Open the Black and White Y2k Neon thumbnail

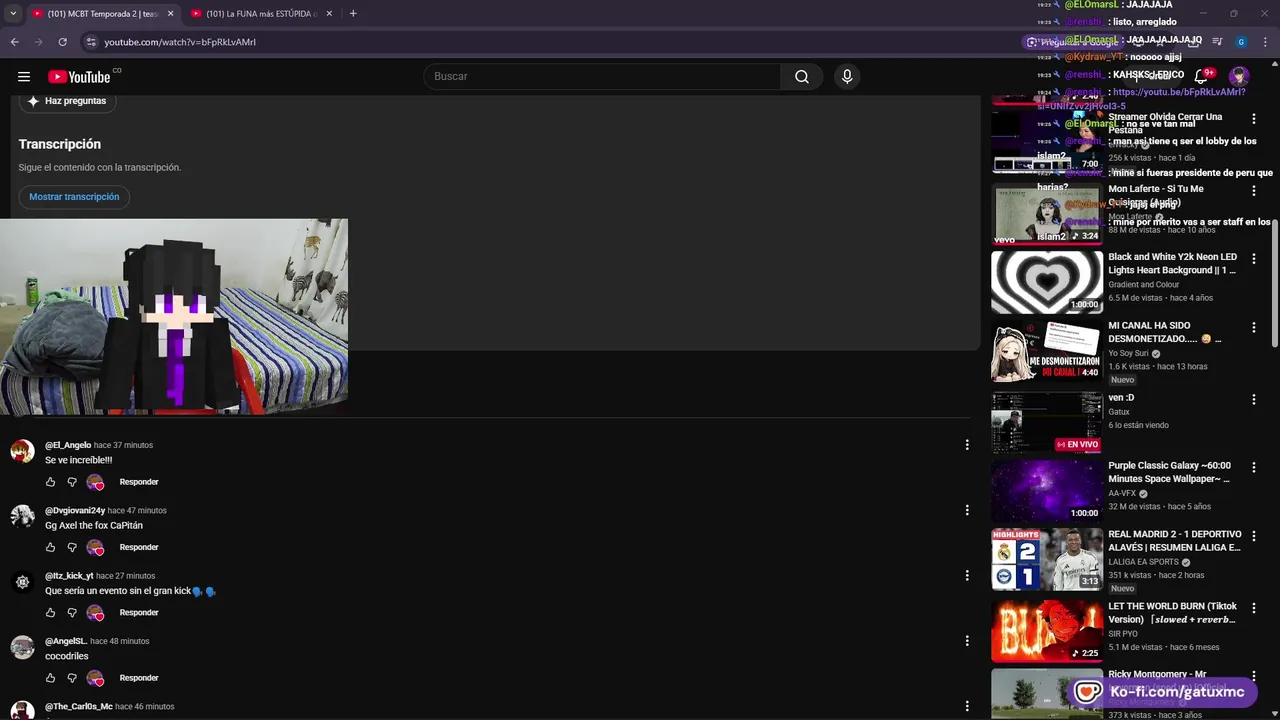(1046, 282)
